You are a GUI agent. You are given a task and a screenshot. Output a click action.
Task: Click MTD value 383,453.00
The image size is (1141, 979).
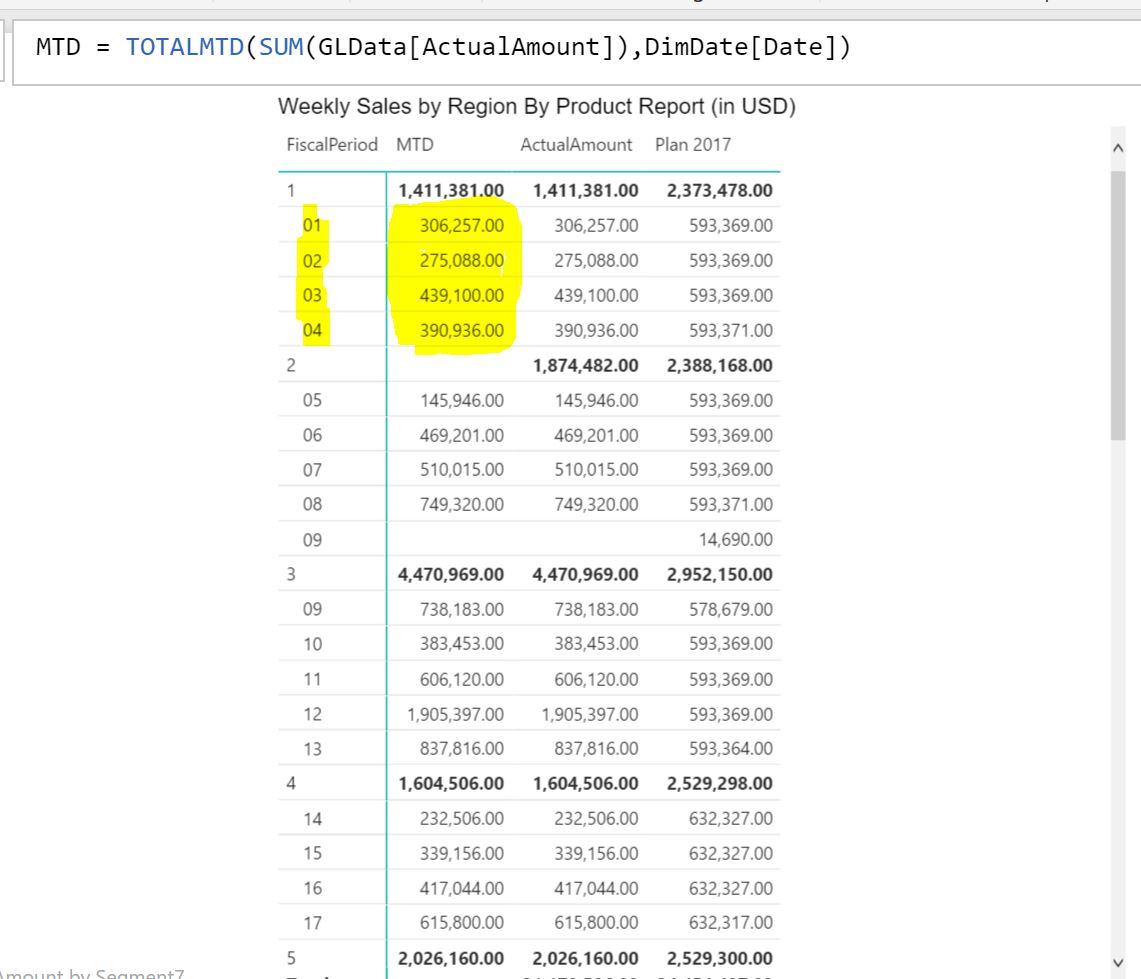pos(461,643)
